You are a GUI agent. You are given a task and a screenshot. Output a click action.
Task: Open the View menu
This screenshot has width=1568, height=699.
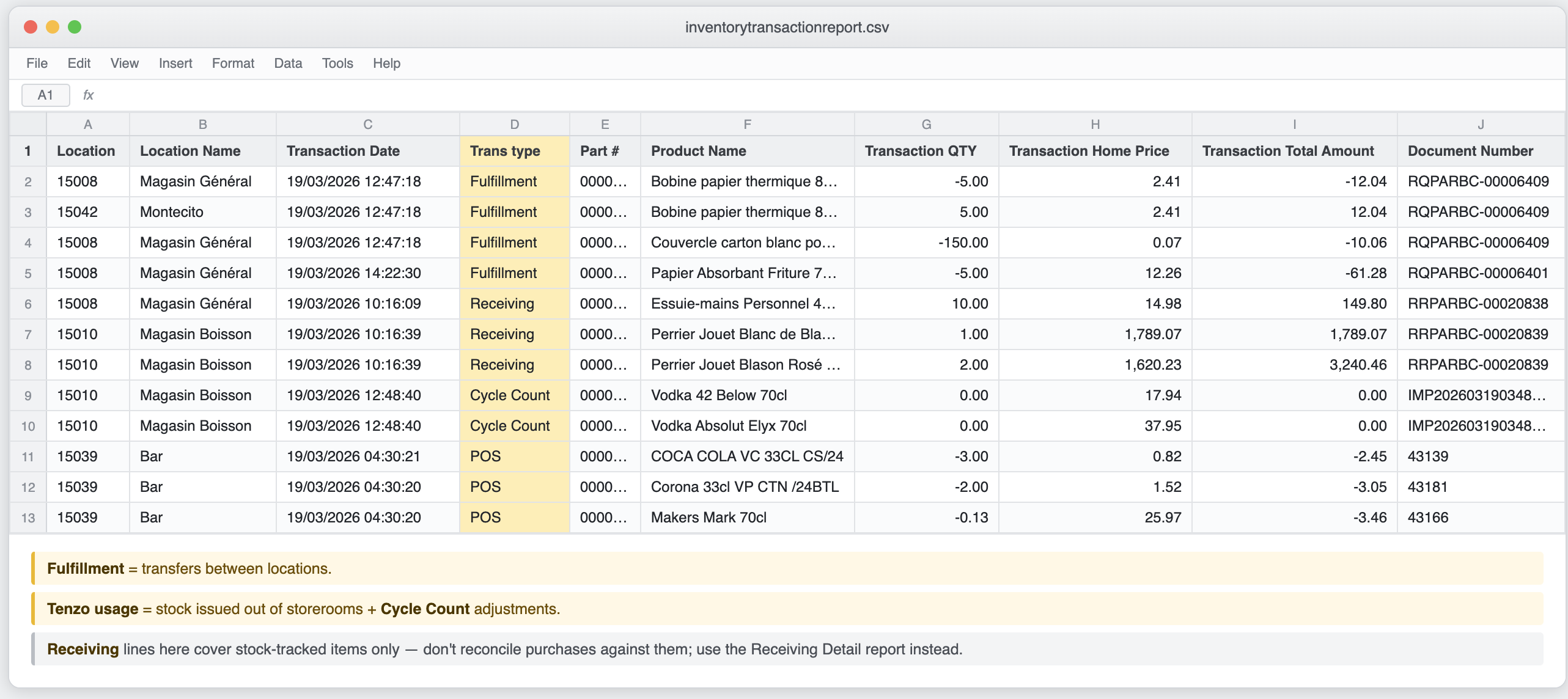(x=125, y=64)
